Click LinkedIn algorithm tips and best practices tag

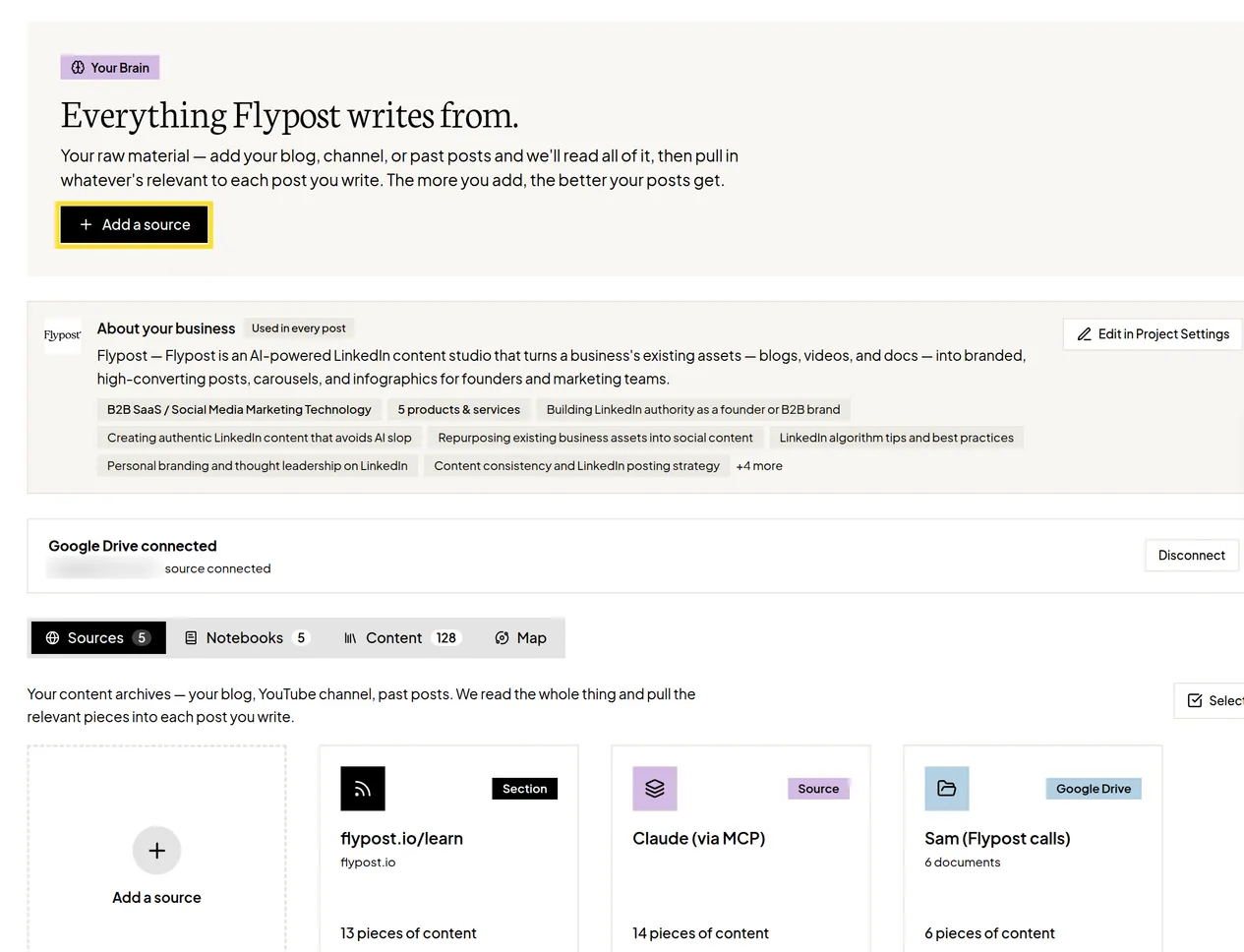point(897,438)
